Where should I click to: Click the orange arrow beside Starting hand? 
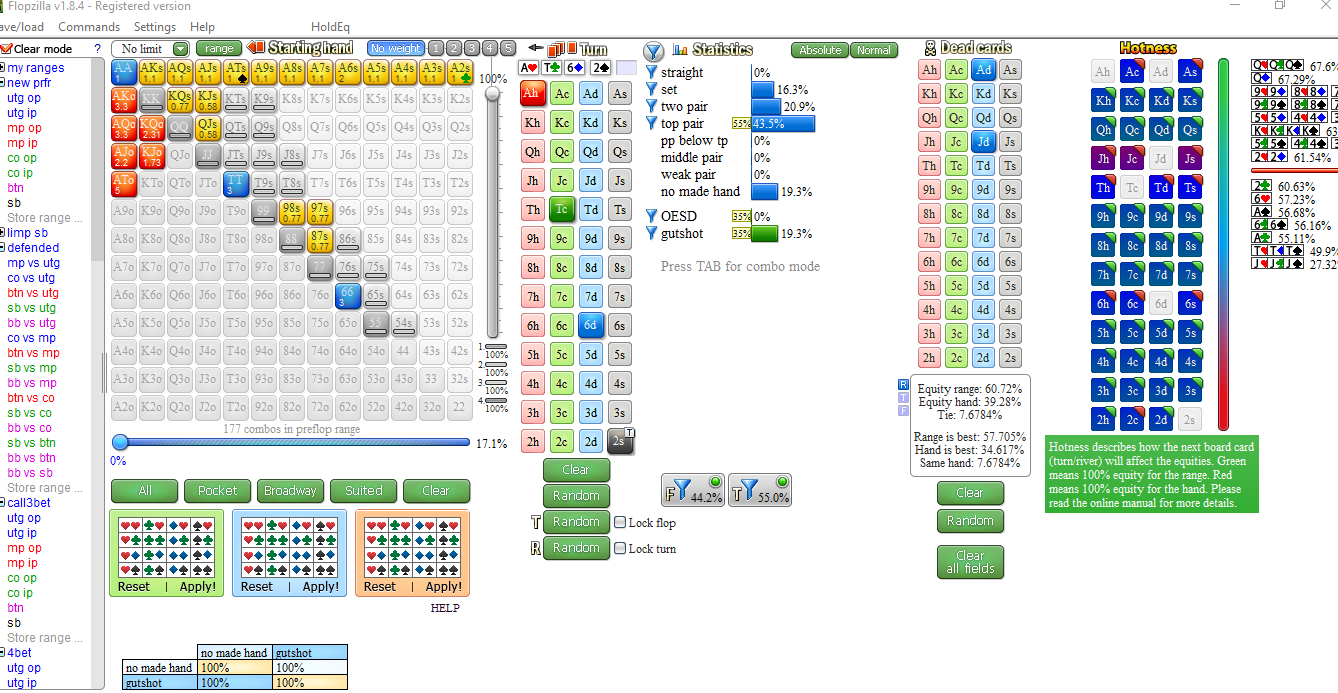coord(254,48)
